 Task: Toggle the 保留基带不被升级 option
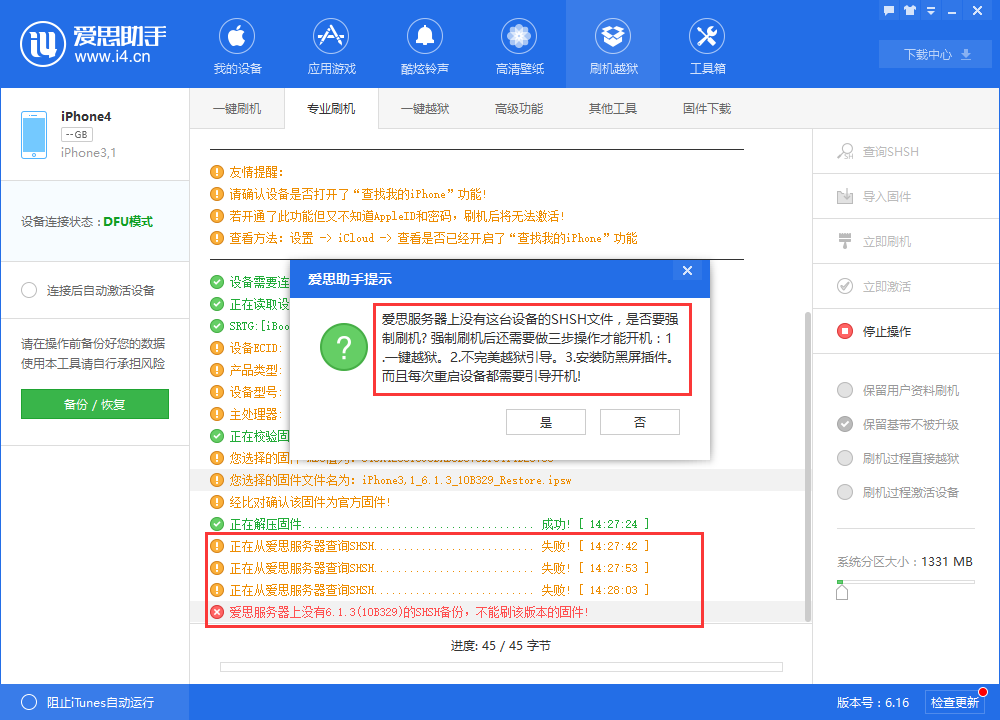pyautogui.click(x=844, y=423)
